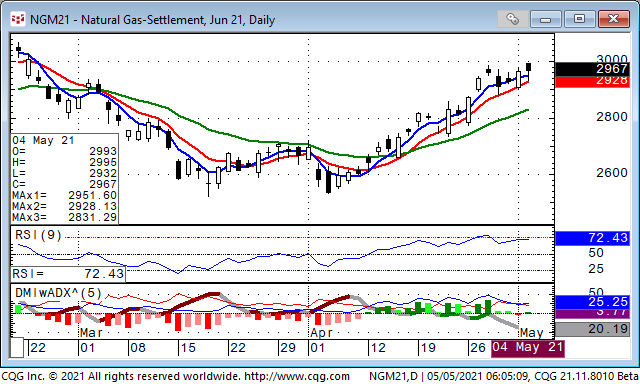Click the gray 20.19 ADX value label

[x=592, y=329]
